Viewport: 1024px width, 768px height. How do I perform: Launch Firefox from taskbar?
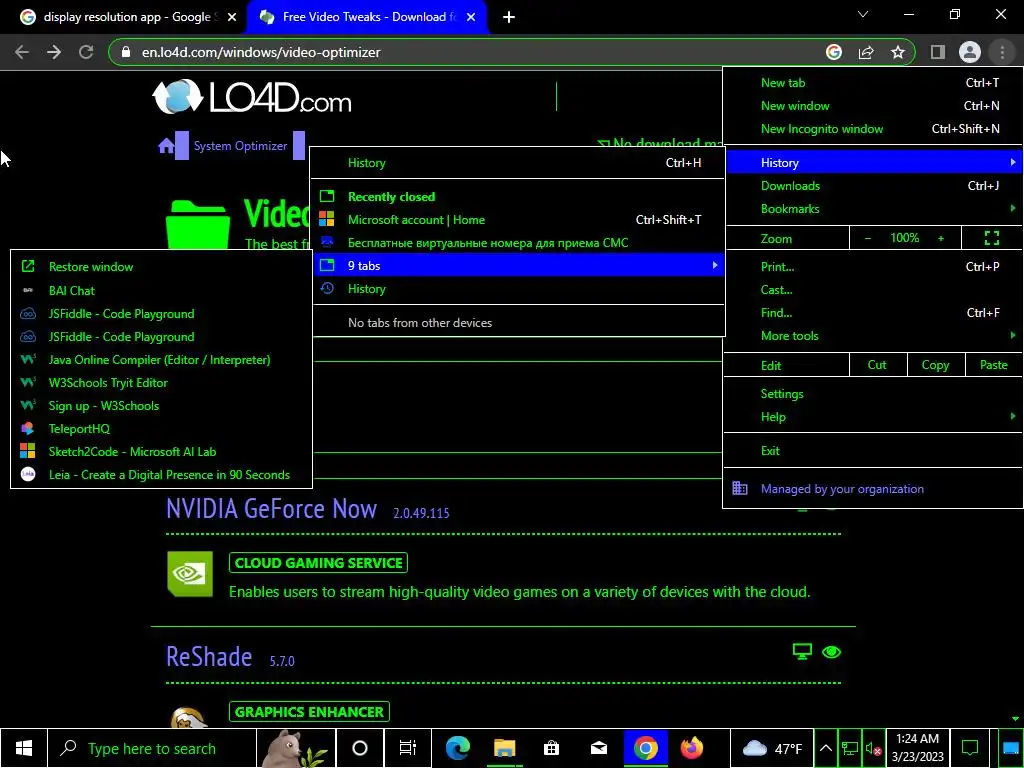[x=692, y=748]
